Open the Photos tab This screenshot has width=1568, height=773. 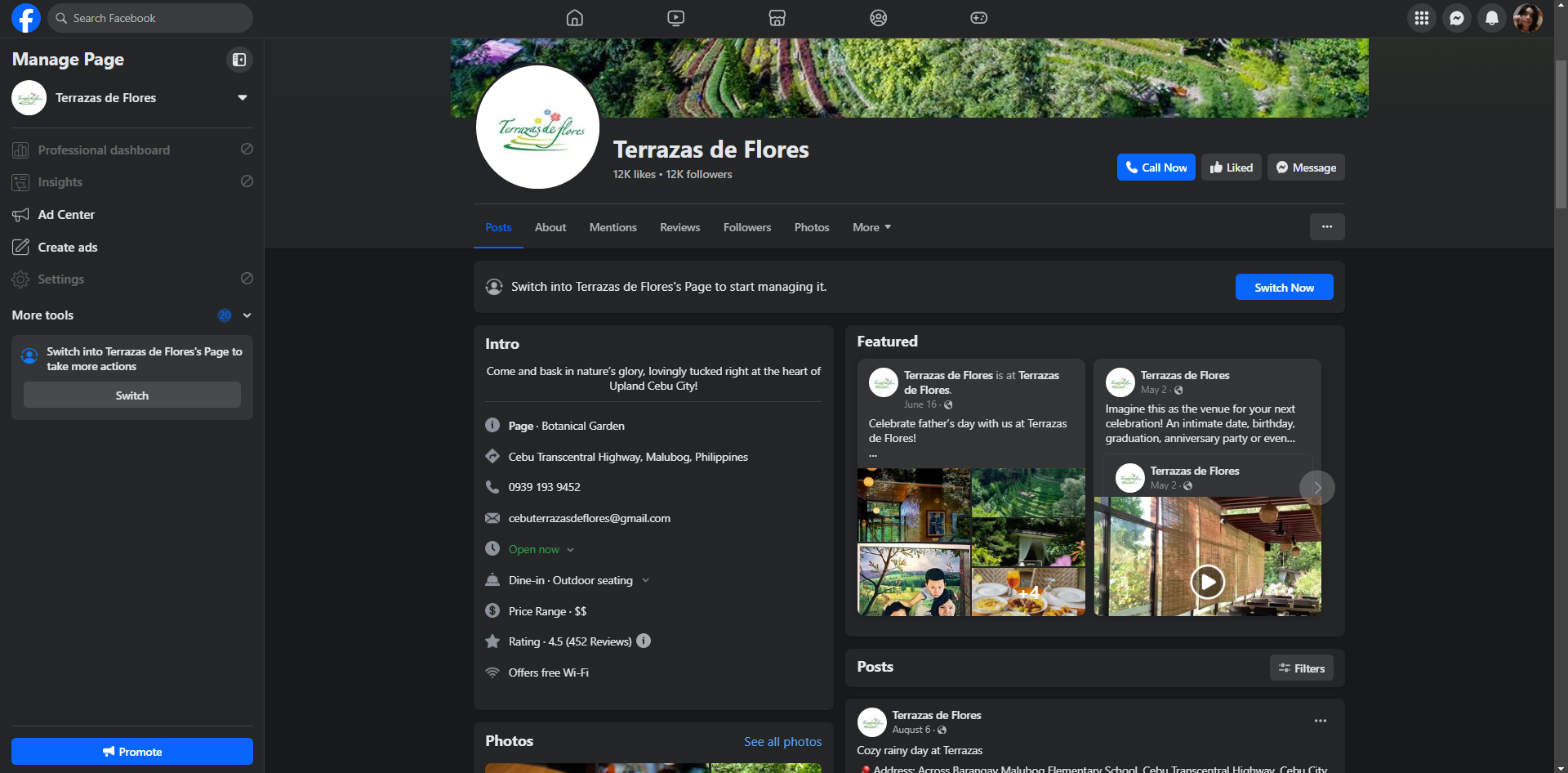click(812, 227)
